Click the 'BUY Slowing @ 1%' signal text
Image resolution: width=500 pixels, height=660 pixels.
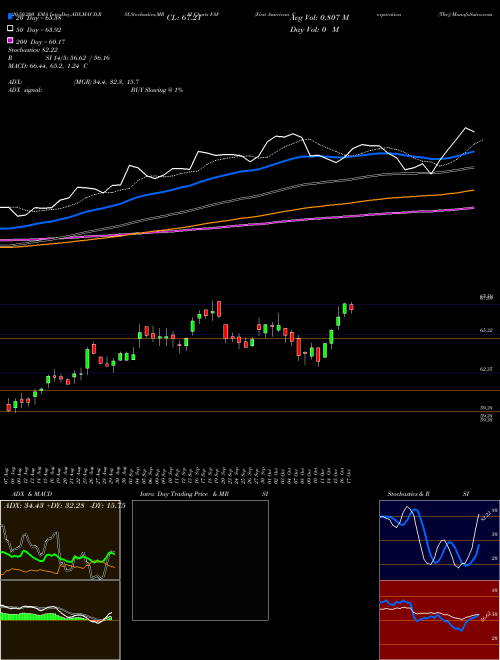(x=157, y=90)
